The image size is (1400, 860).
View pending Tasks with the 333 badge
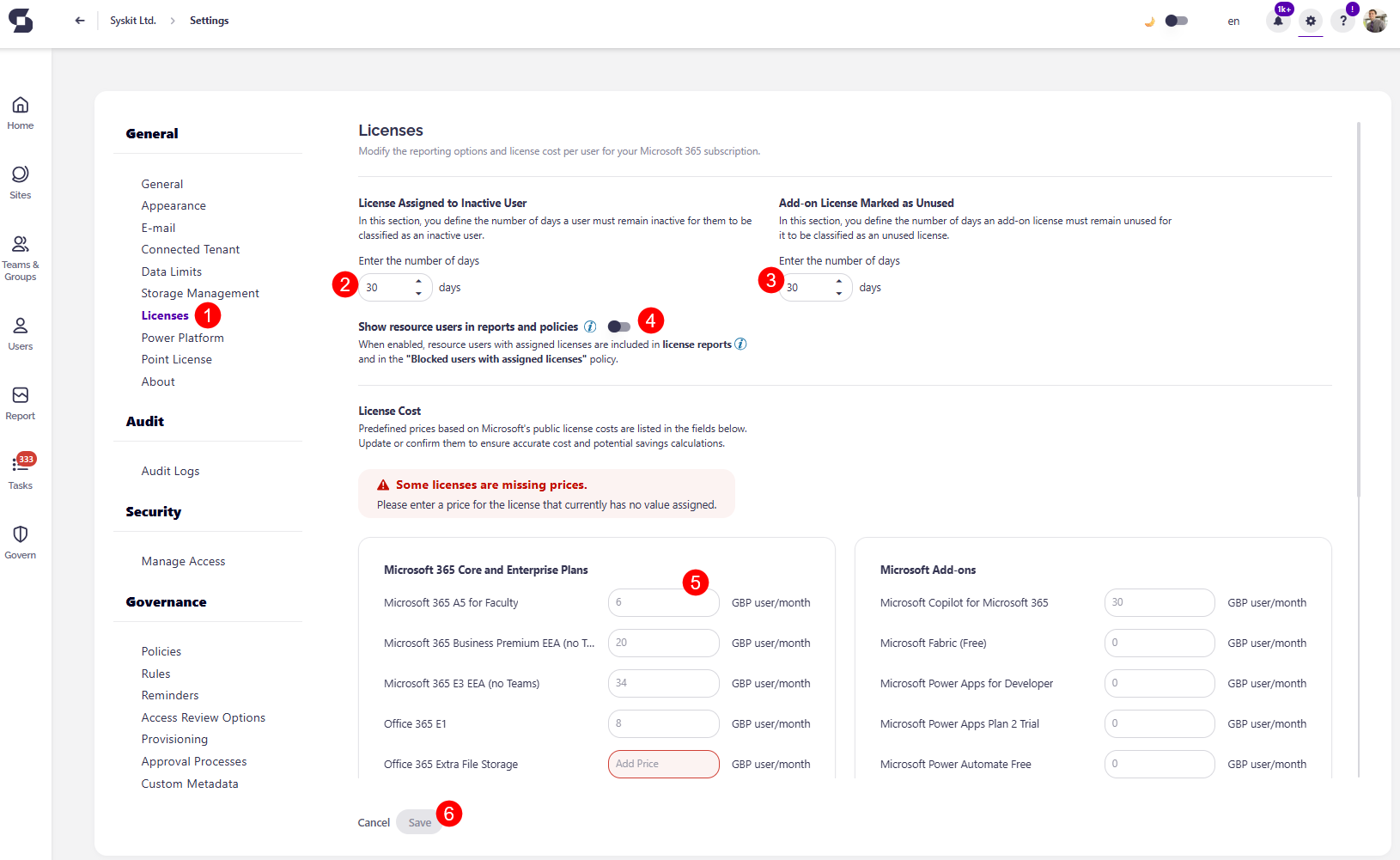pyautogui.click(x=20, y=473)
